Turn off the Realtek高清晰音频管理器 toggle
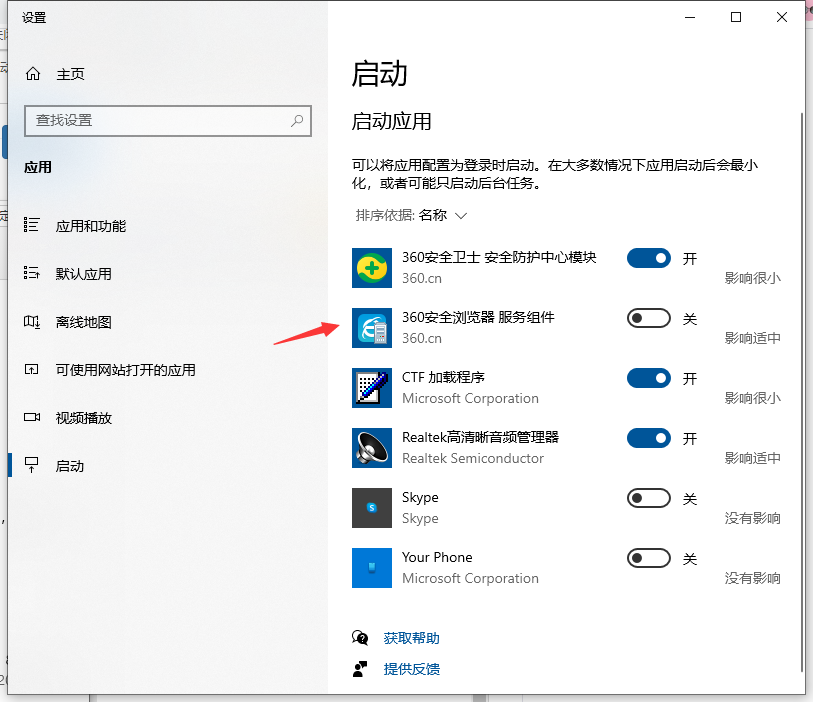The image size is (813, 702). click(648, 438)
